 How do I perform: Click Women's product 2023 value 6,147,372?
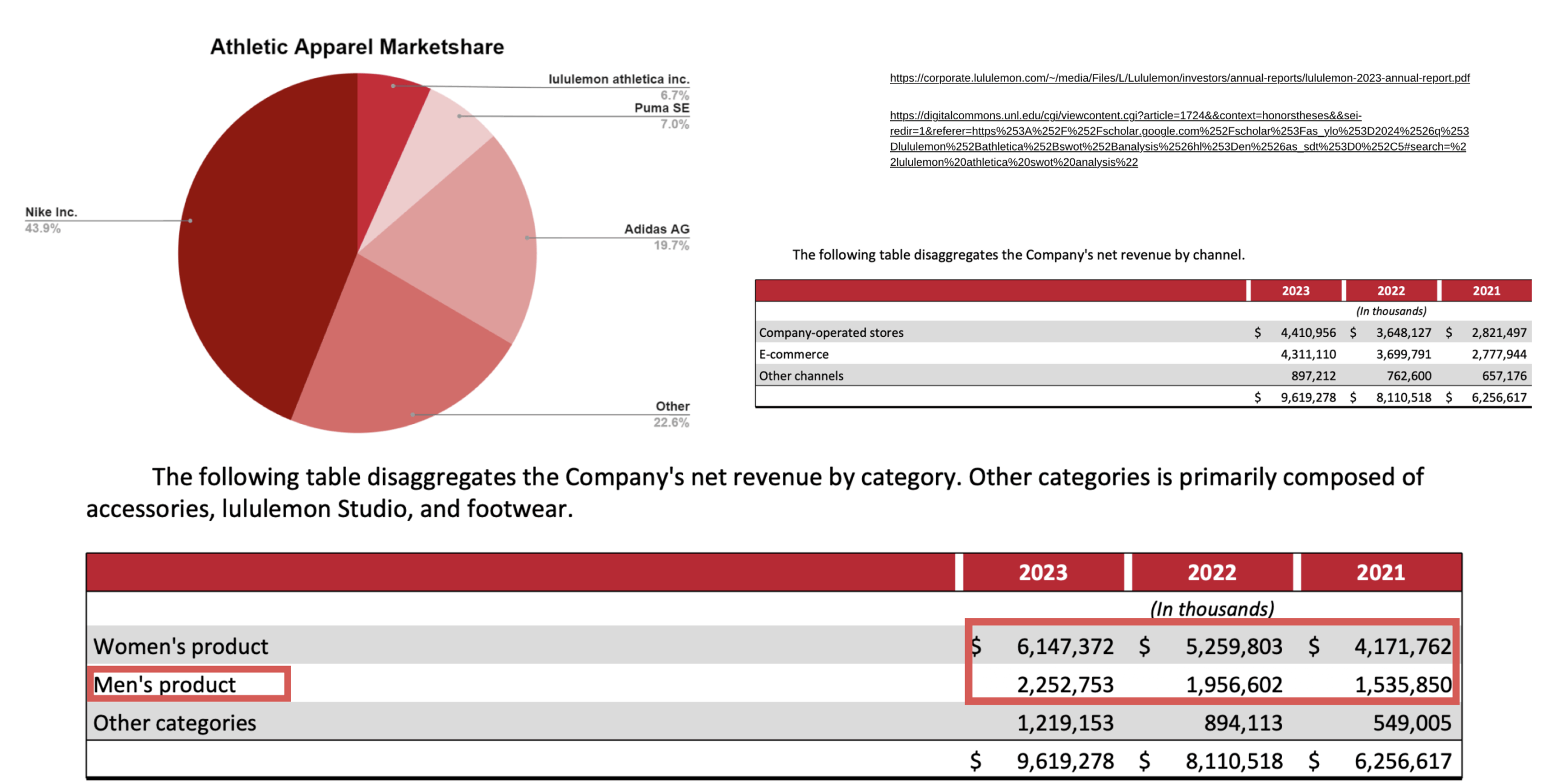1064,646
